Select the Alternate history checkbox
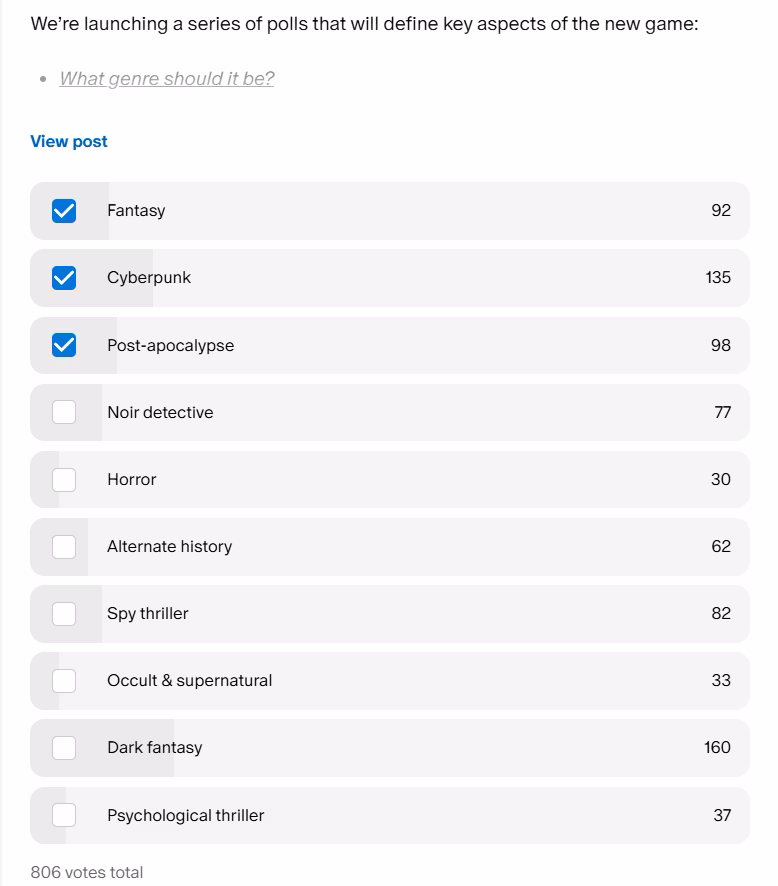The image size is (778, 886). pyautogui.click(x=64, y=546)
